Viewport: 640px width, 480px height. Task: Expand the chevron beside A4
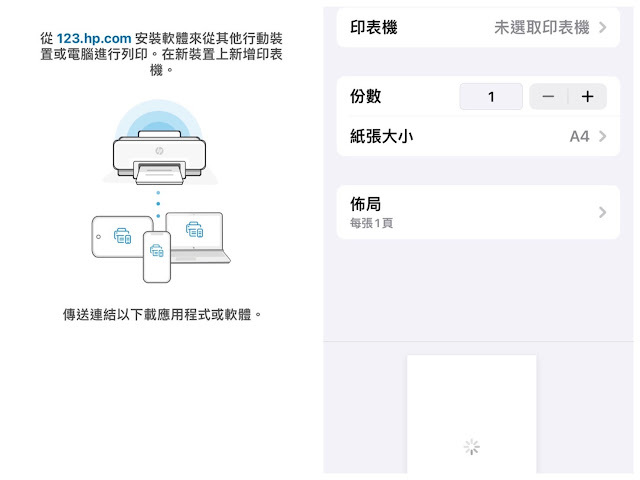603,136
